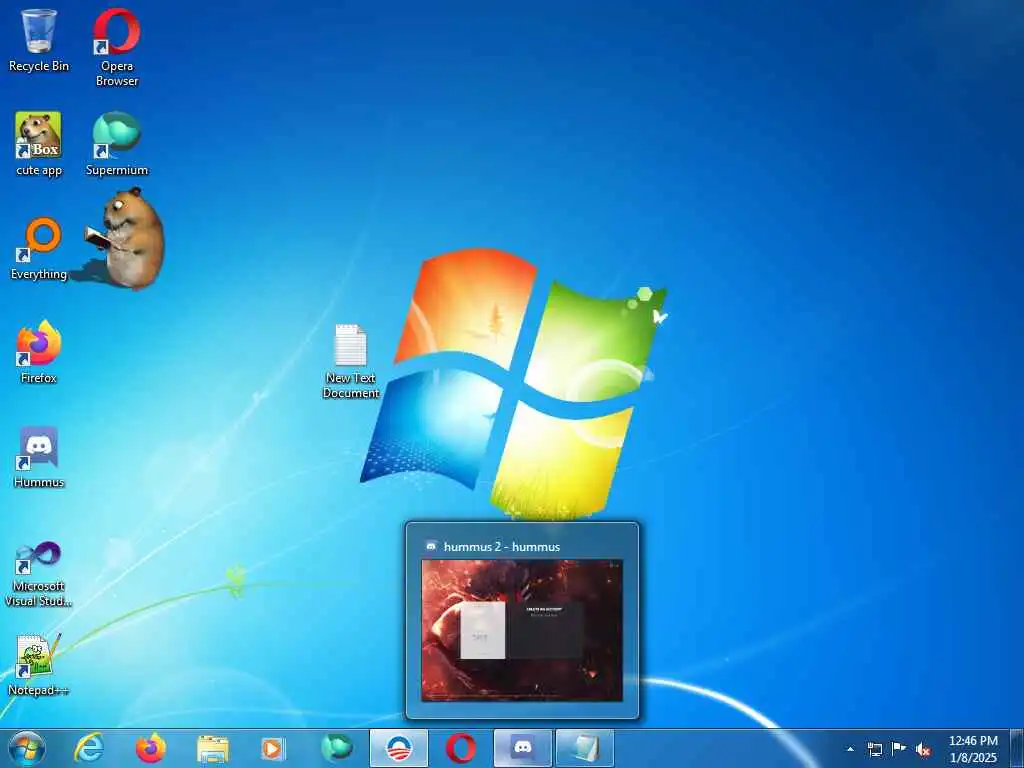Select the Firefox desktop shortcut
The height and width of the screenshot is (768, 1024).
click(x=39, y=351)
